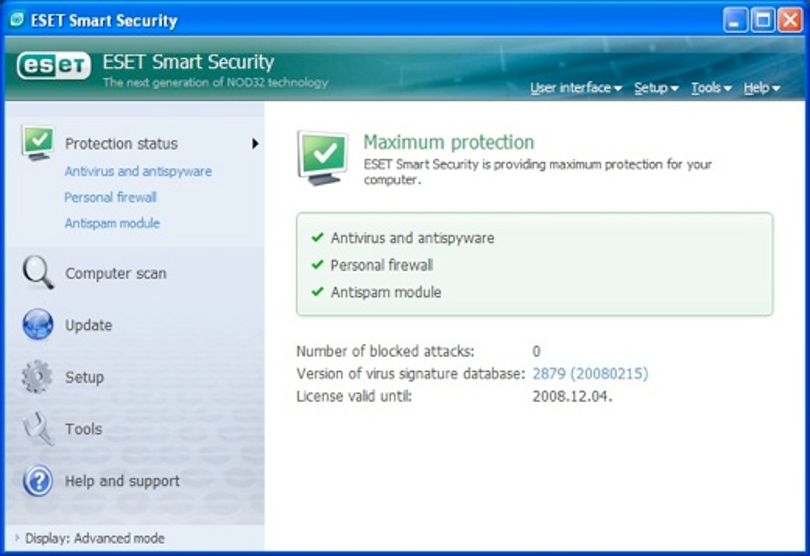Image resolution: width=810 pixels, height=556 pixels.
Task: Click the Antispam module status entry
Action: (x=386, y=292)
